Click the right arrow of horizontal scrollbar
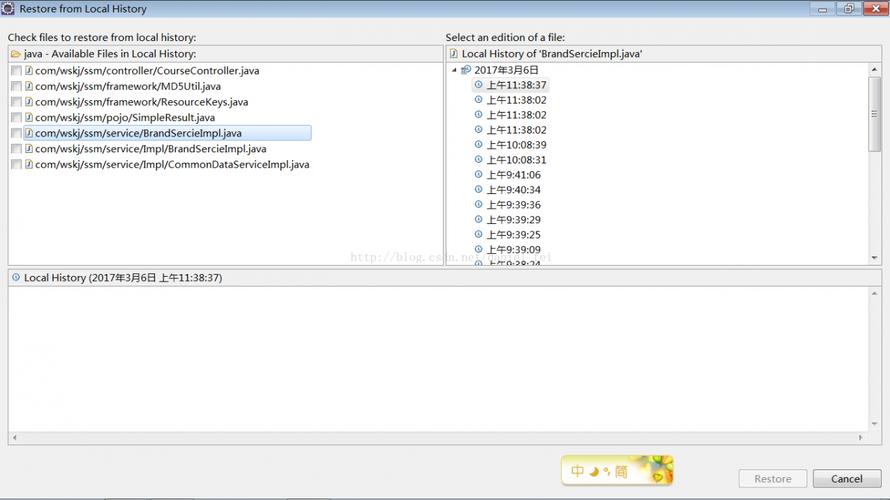890x500 pixels. pos(862,438)
